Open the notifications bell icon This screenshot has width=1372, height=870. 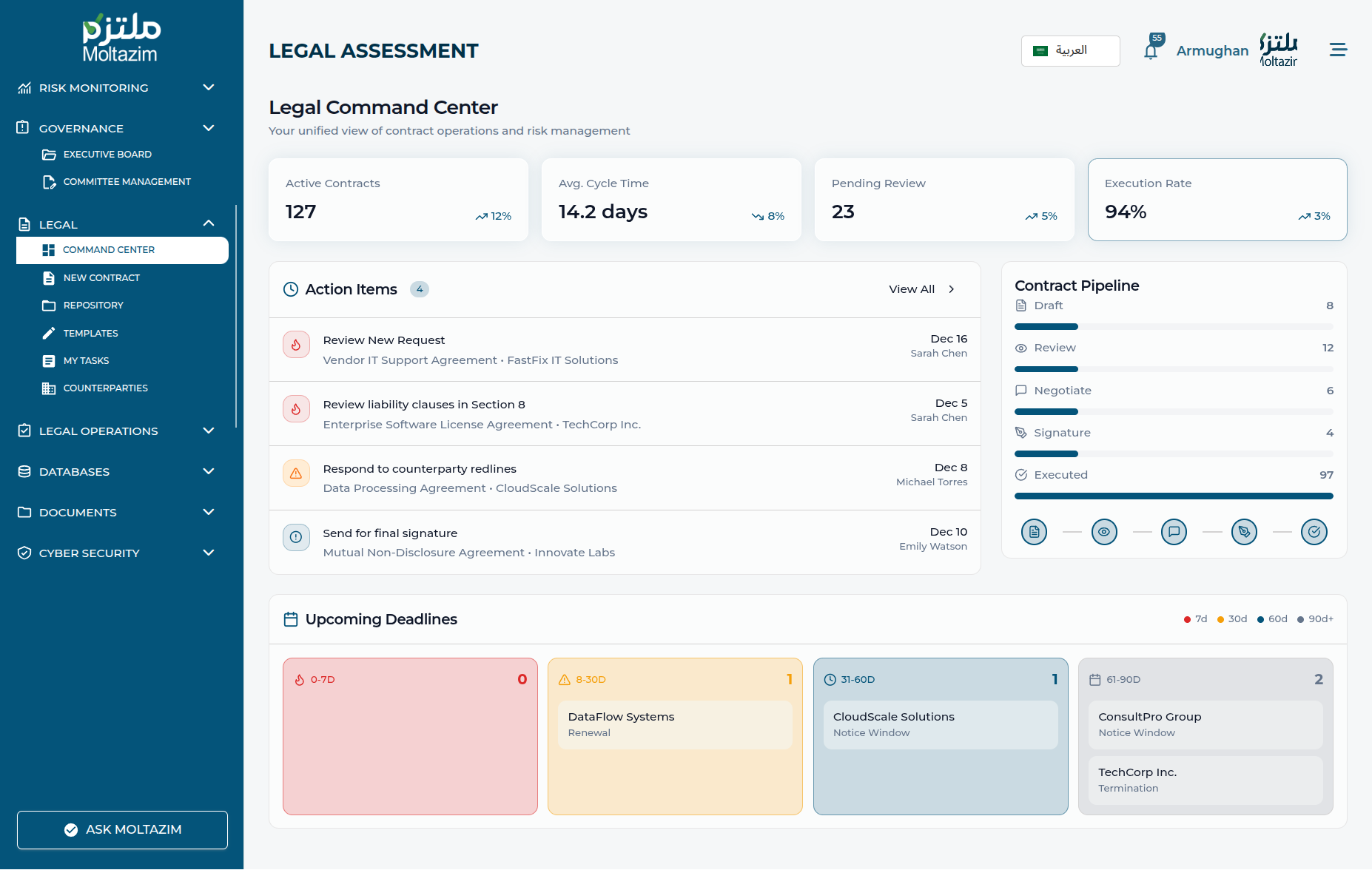point(1151,51)
